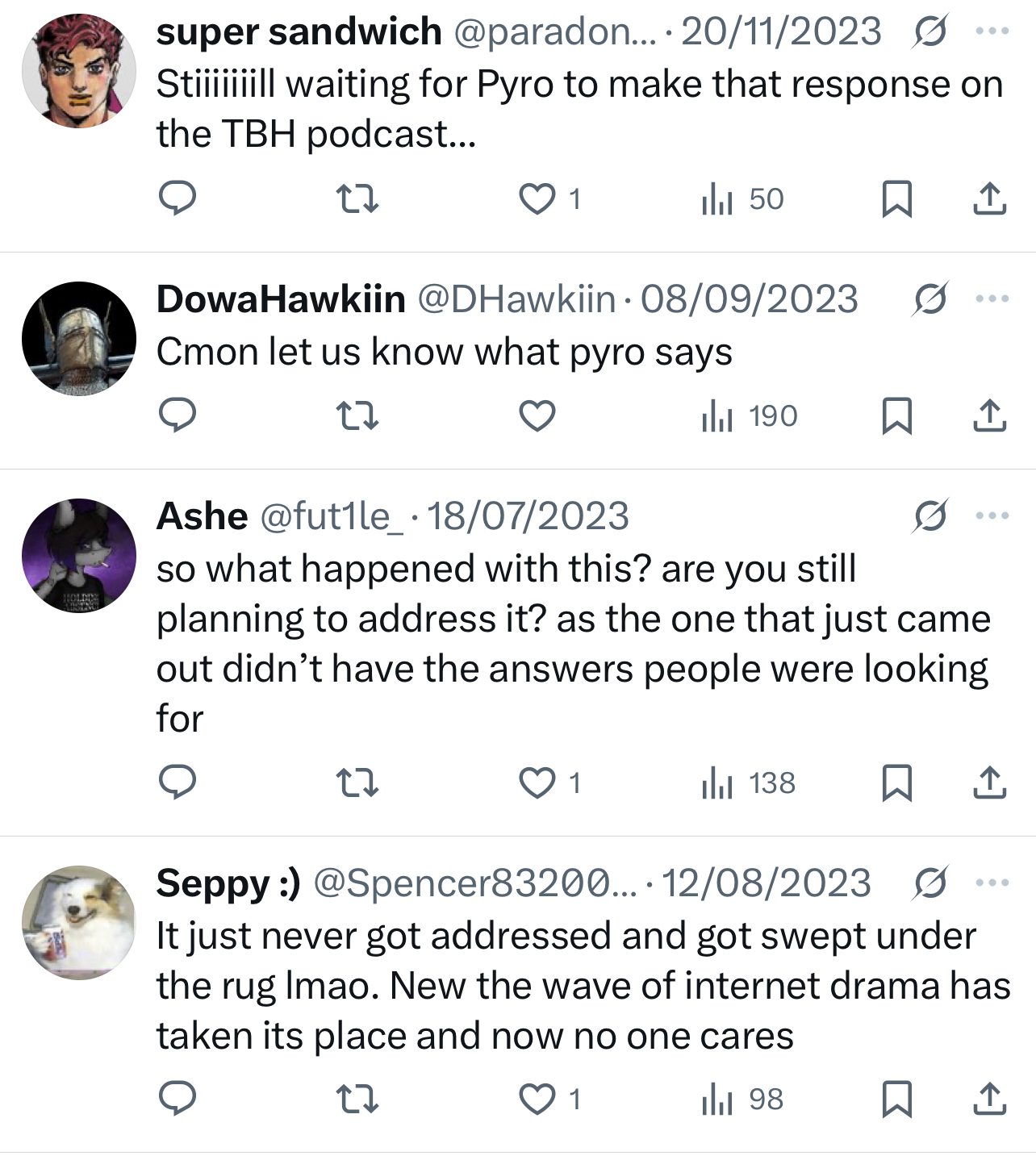1036x1156 pixels.
Task: Like the DowaHawkiin tweet
Action: [x=537, y=416]
